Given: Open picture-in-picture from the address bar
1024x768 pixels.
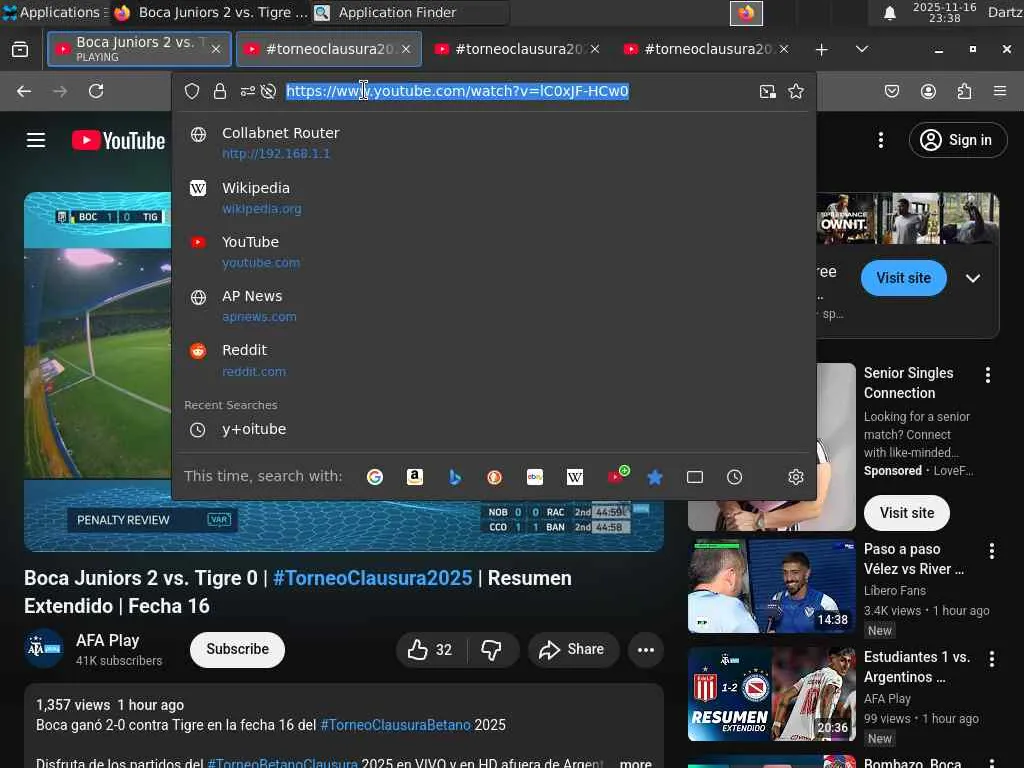Looking at the screenshot, I should 767,91.
